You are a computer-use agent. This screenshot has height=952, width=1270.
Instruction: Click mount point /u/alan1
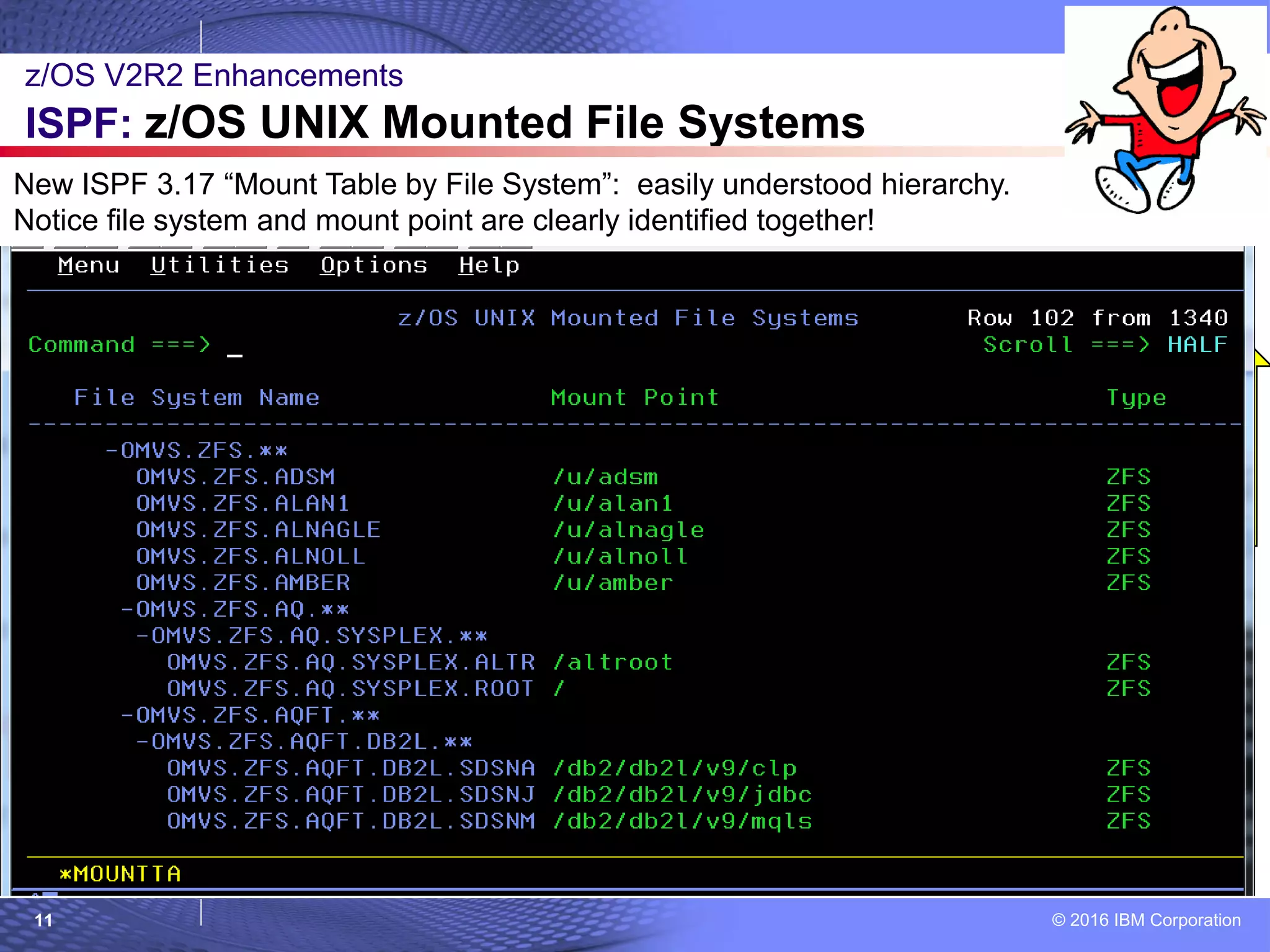(x=613, y=504)
